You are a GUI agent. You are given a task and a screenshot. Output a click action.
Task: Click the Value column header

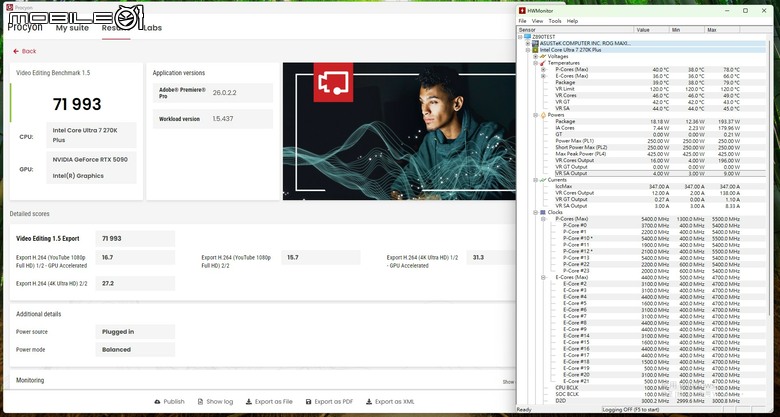point(651,30)
